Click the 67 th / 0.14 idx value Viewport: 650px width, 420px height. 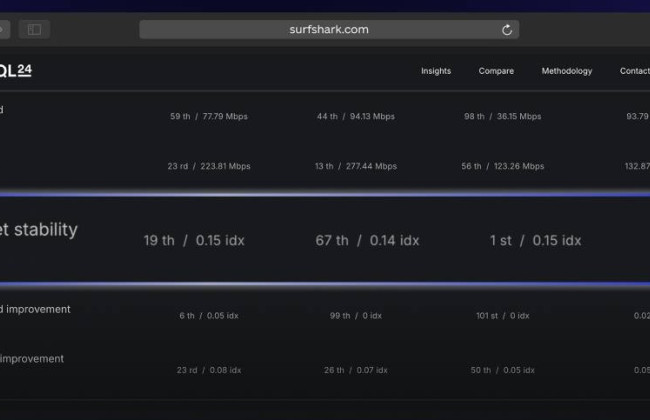point(367,240)
